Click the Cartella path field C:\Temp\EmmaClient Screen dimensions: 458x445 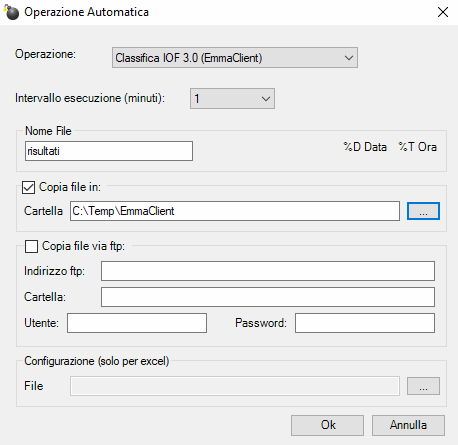pyautogui.click(x=235, y=211)
